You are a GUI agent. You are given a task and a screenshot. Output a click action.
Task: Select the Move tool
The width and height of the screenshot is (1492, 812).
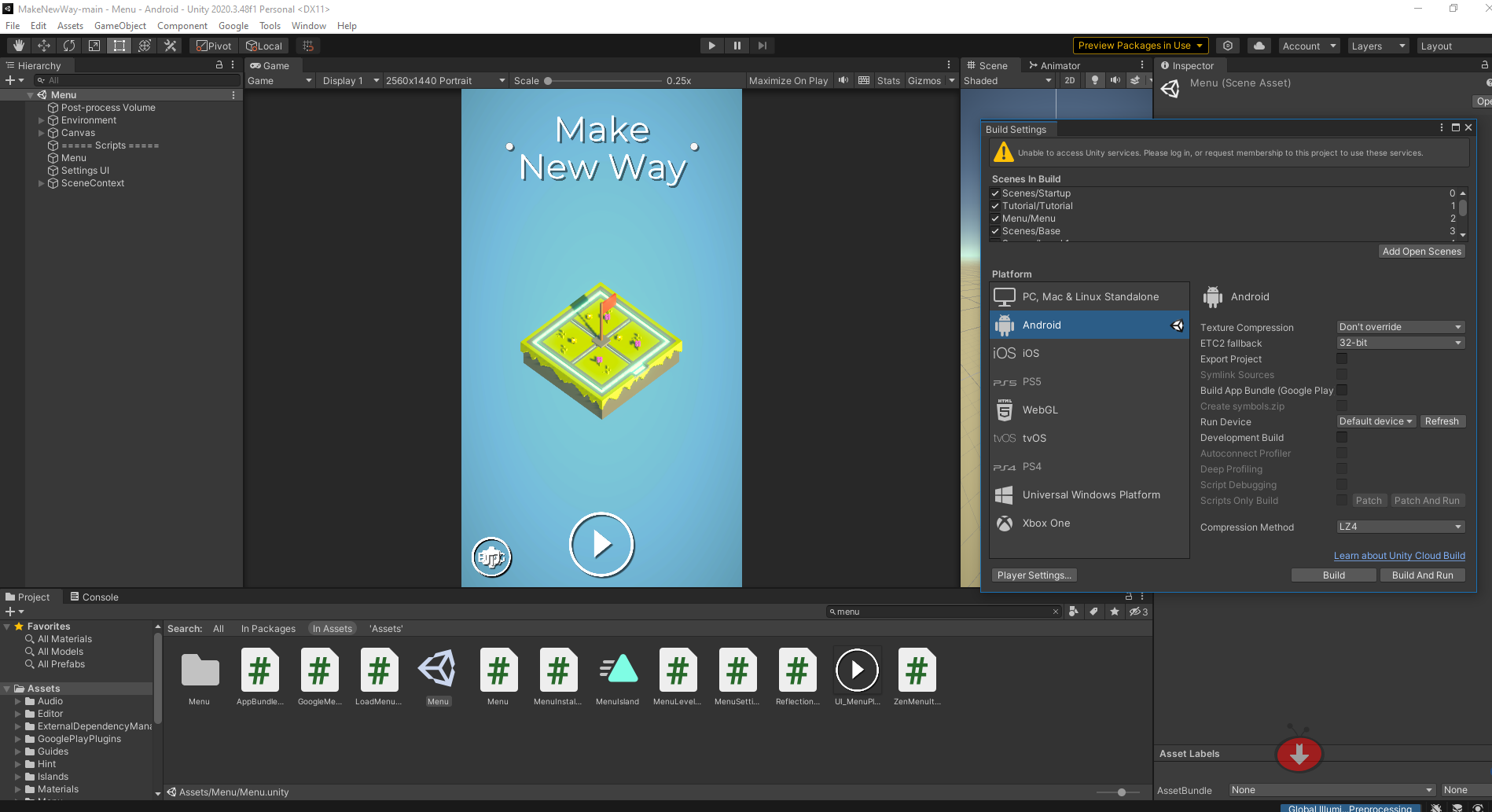click(x=44, y=45)
